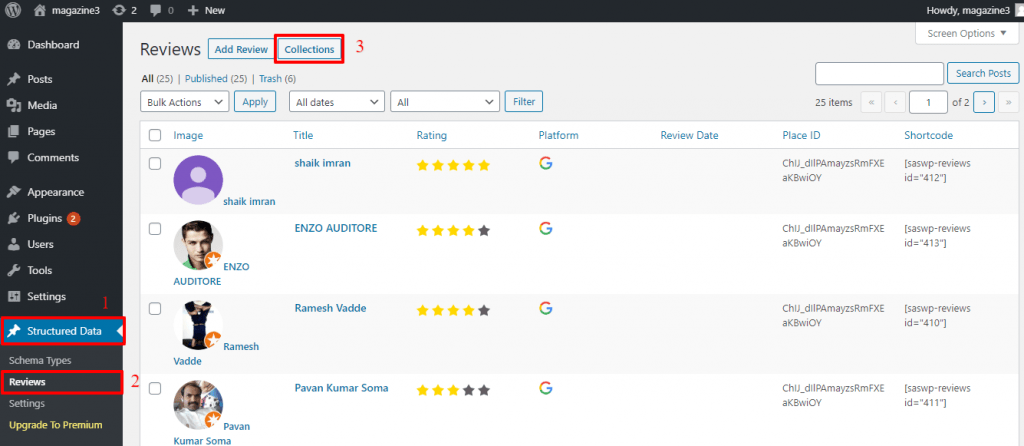Click the Search Posts button
1024x446 pixels.
983,73
